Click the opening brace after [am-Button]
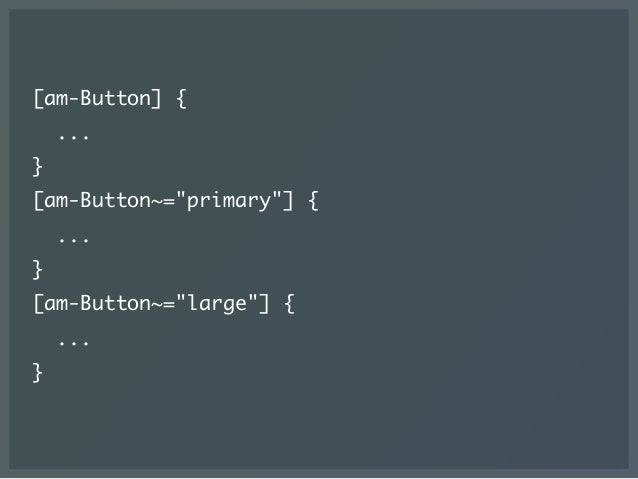The image size is (638, 479). [x=182, y=99]
